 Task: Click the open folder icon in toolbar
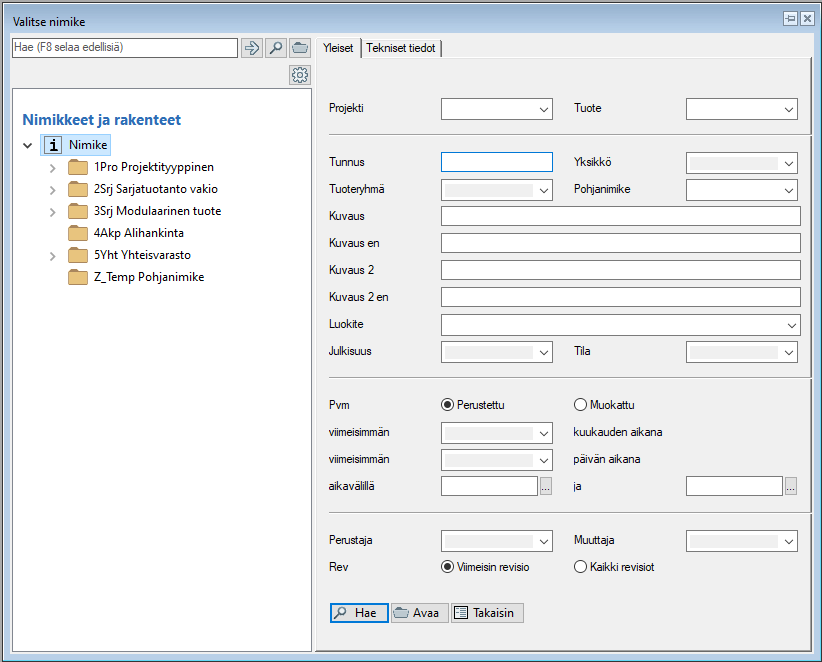tap(299, 48)
